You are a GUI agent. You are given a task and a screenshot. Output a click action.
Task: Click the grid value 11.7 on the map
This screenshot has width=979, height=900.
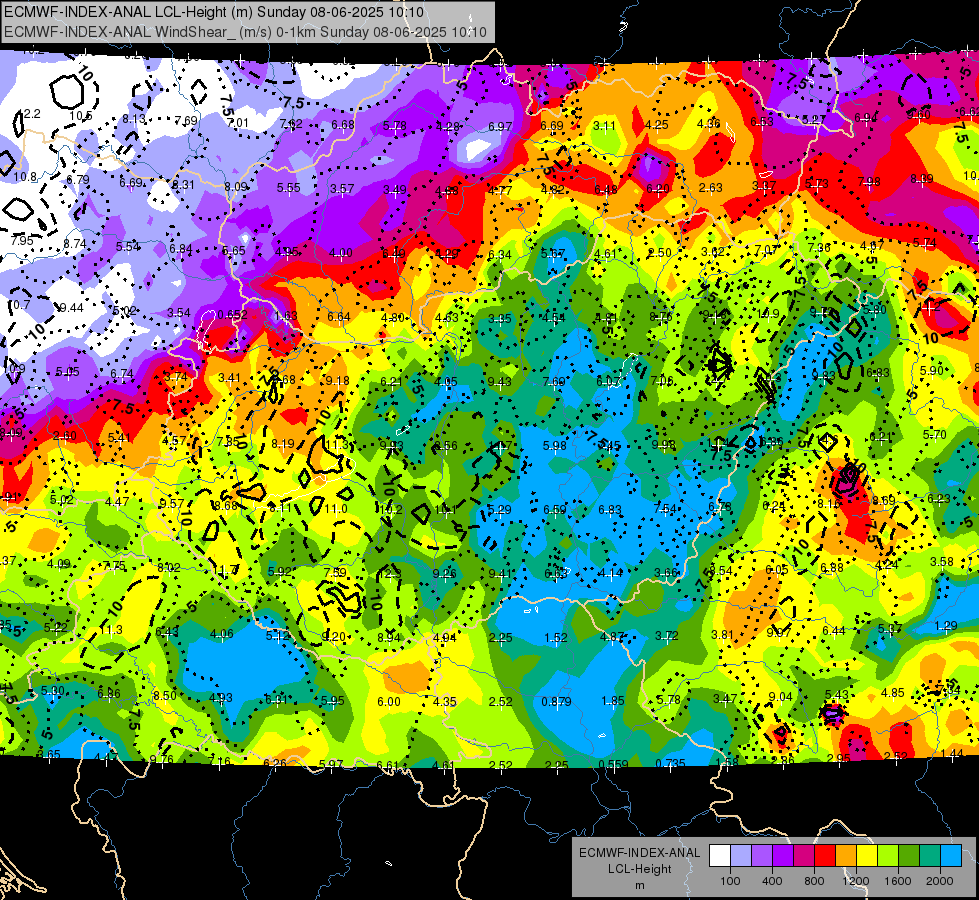tap(225, 570)
